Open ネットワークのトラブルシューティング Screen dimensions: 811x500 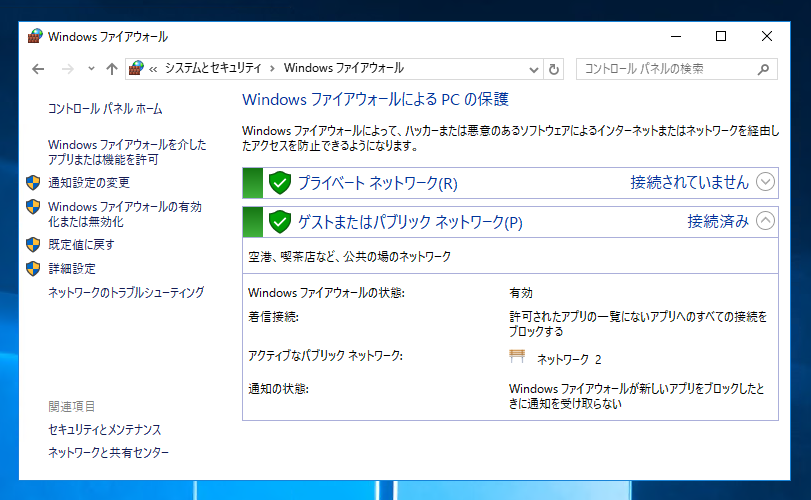[126, 293]
